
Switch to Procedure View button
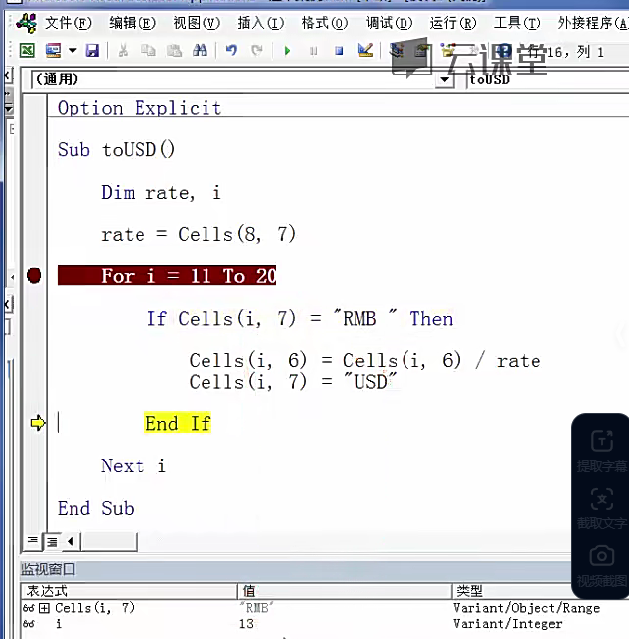point(33,541)
